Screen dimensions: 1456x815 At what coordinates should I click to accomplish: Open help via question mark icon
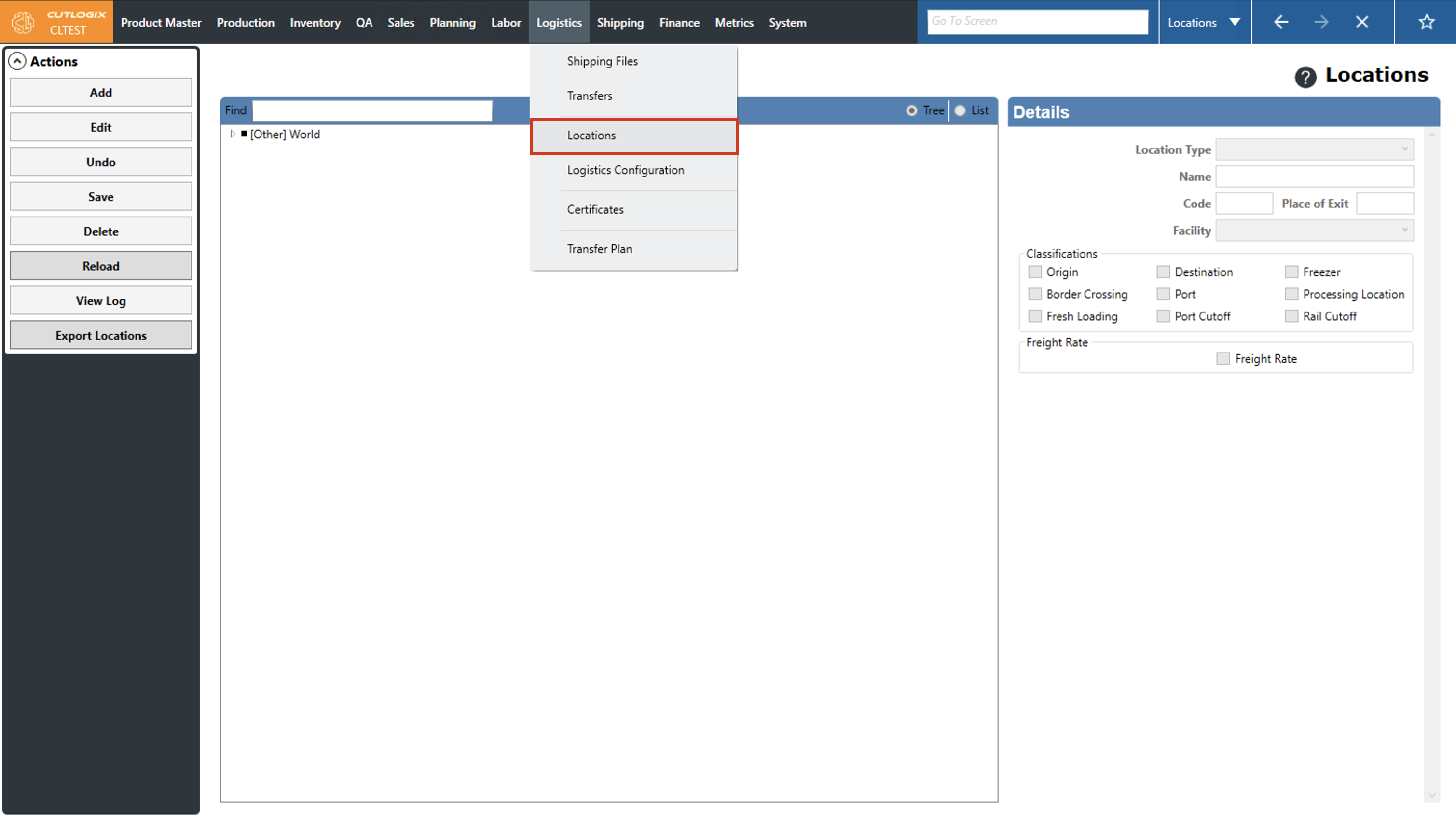coord(1305,77)
